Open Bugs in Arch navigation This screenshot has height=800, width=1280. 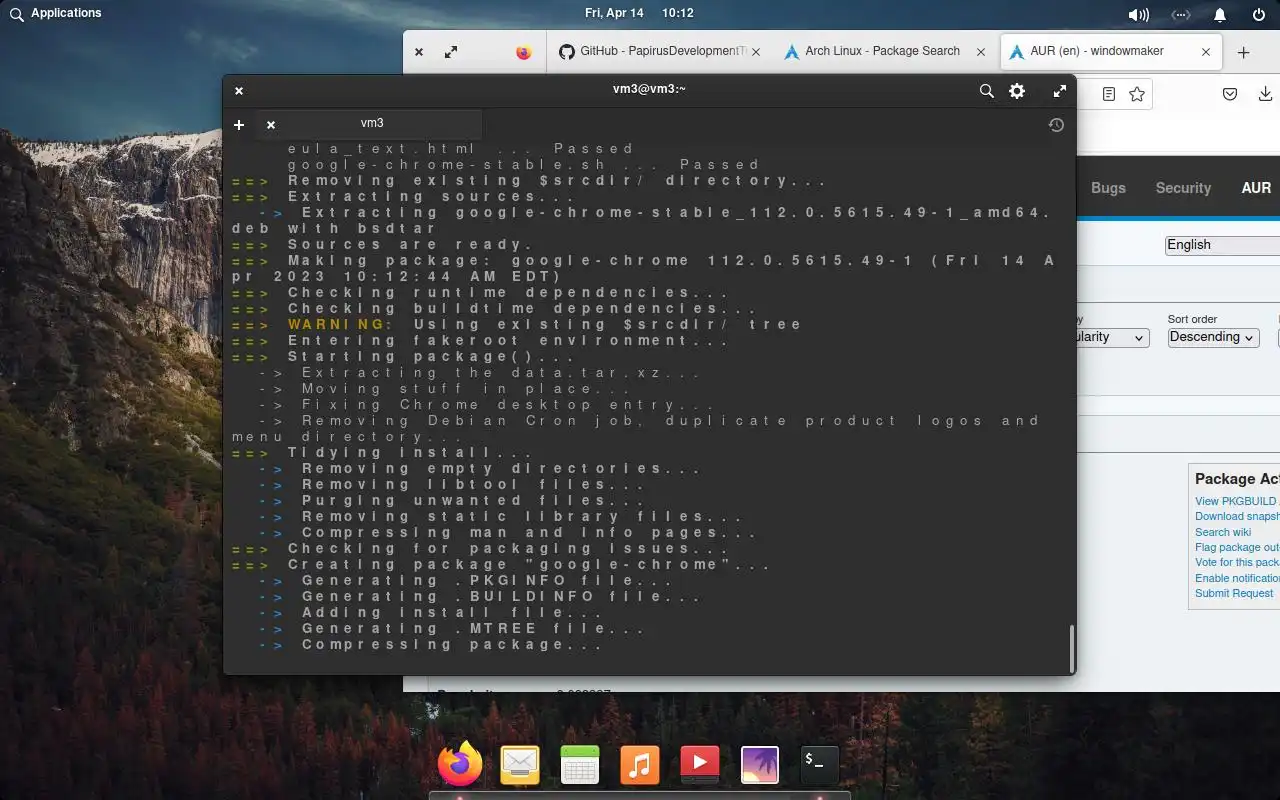pyautogui.click(x=1108, y=188)
